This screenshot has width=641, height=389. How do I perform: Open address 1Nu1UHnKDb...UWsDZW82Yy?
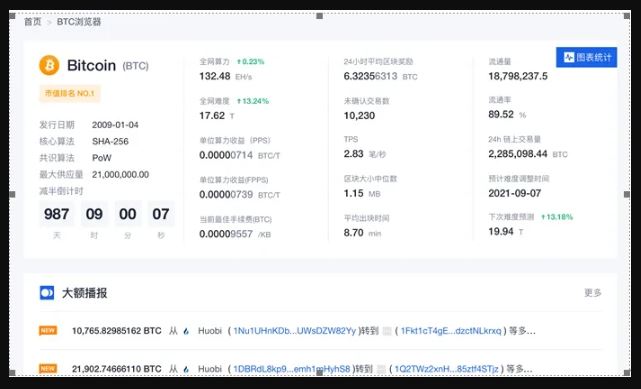[x=295, y=331]
